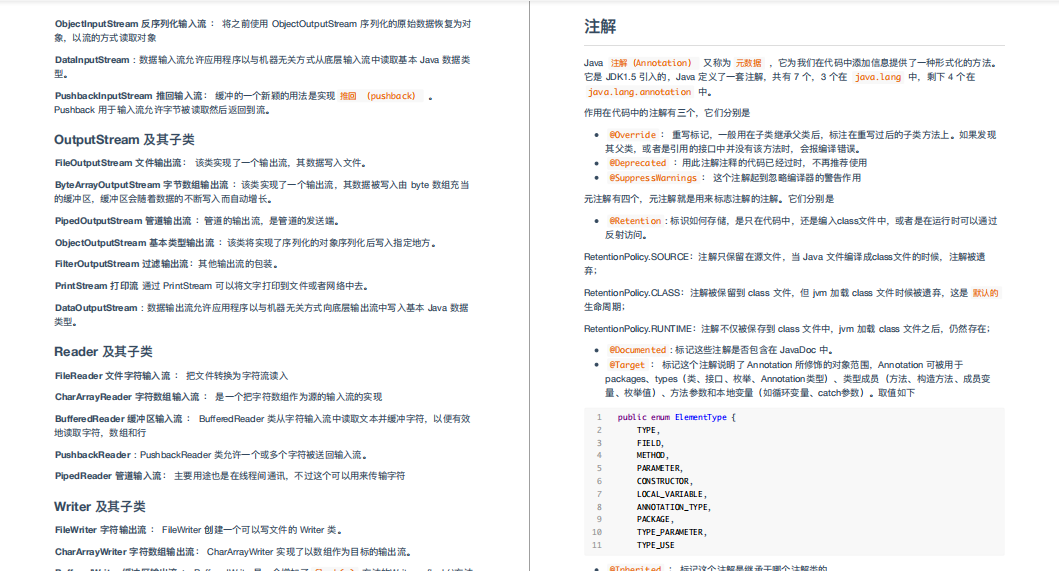Click the "@SuppressWarnings" bullet term
This screenshot has height=571, width=1059.
[x=652, y=178]
